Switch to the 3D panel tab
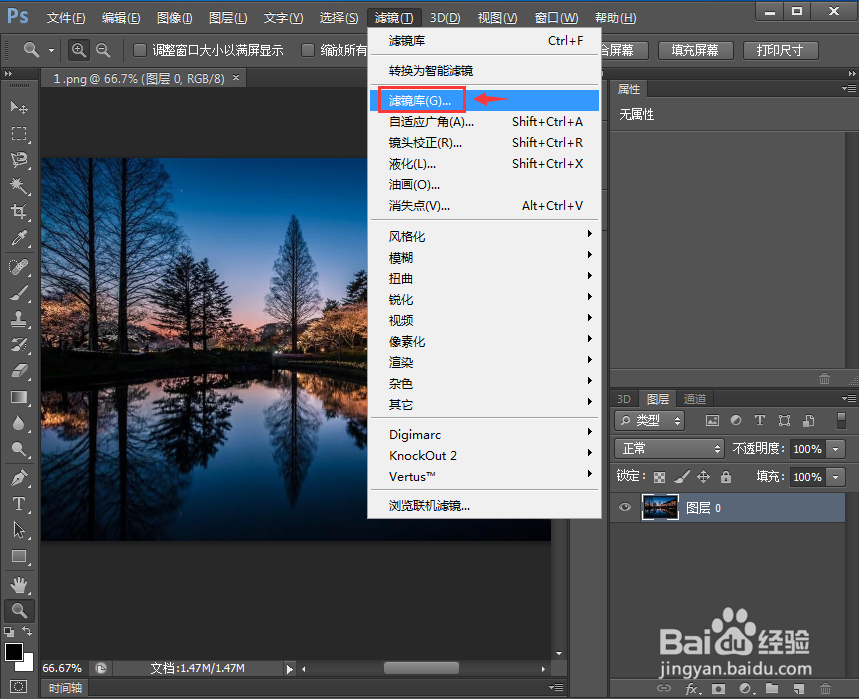 coord(624,399)
